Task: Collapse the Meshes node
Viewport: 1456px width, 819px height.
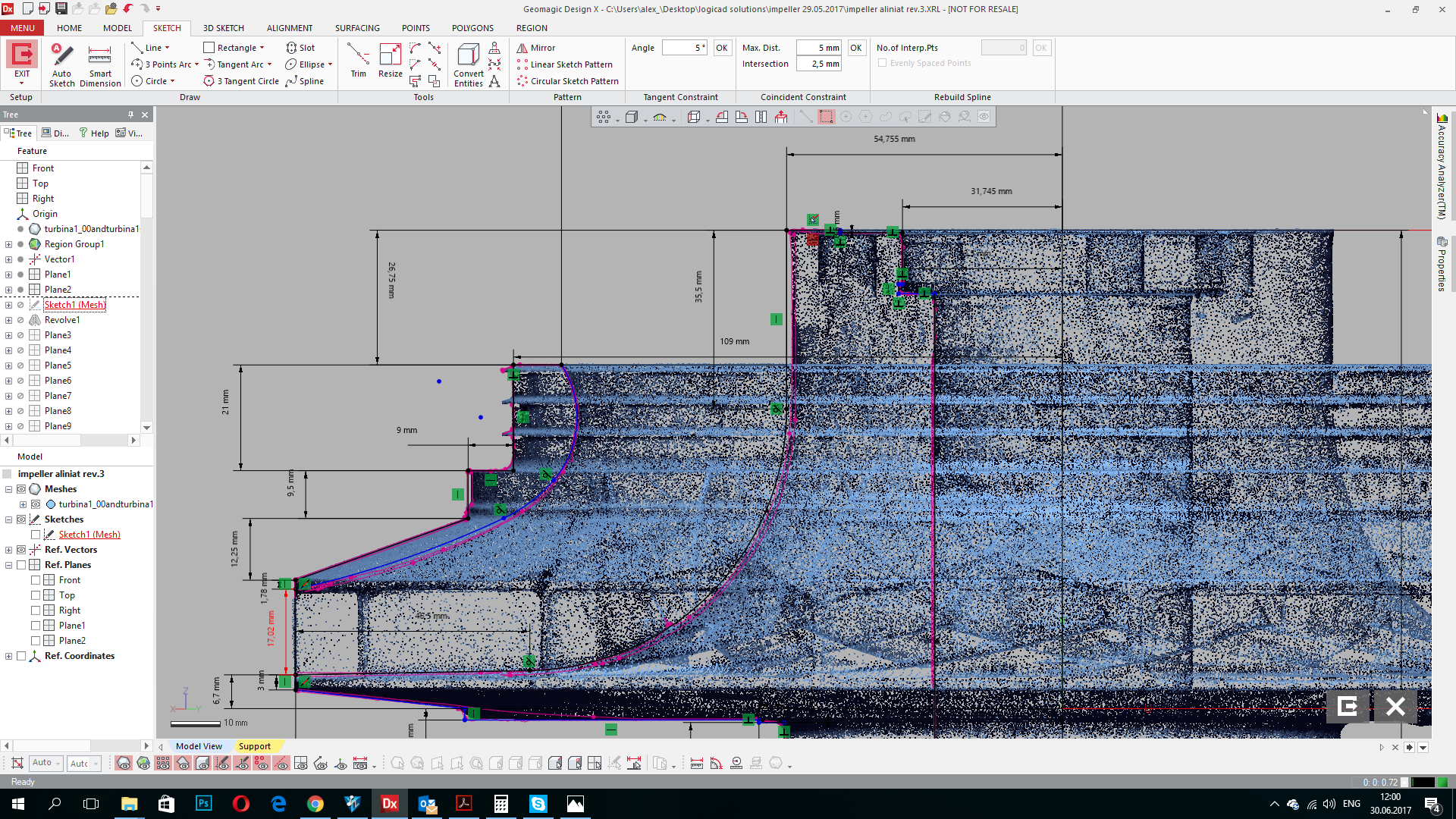Action: pos(8,489)
